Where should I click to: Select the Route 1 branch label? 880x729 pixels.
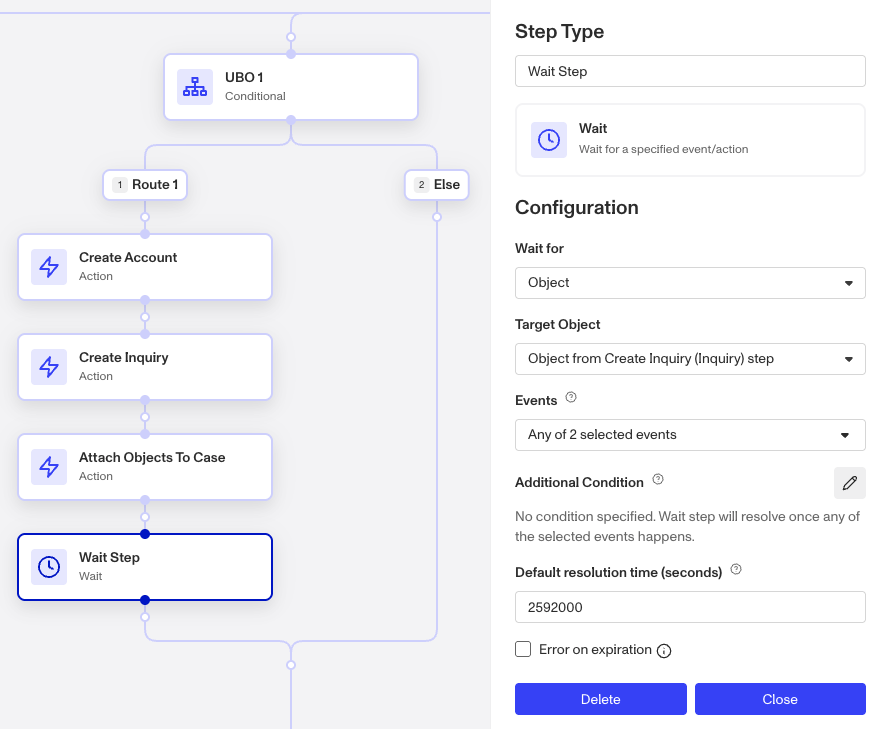(x=145, y=185)
